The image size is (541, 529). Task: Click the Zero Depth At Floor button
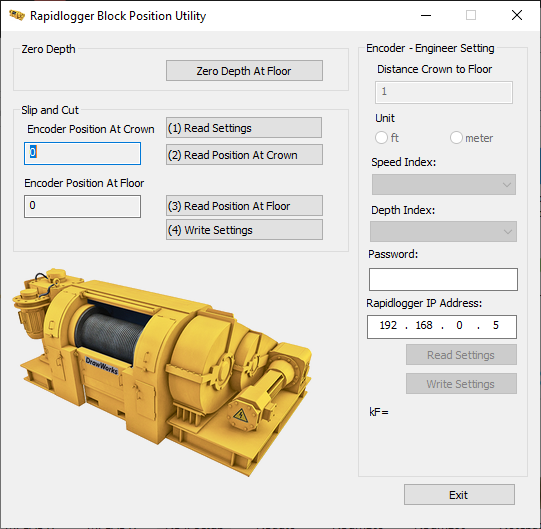(x=244, y=71)
